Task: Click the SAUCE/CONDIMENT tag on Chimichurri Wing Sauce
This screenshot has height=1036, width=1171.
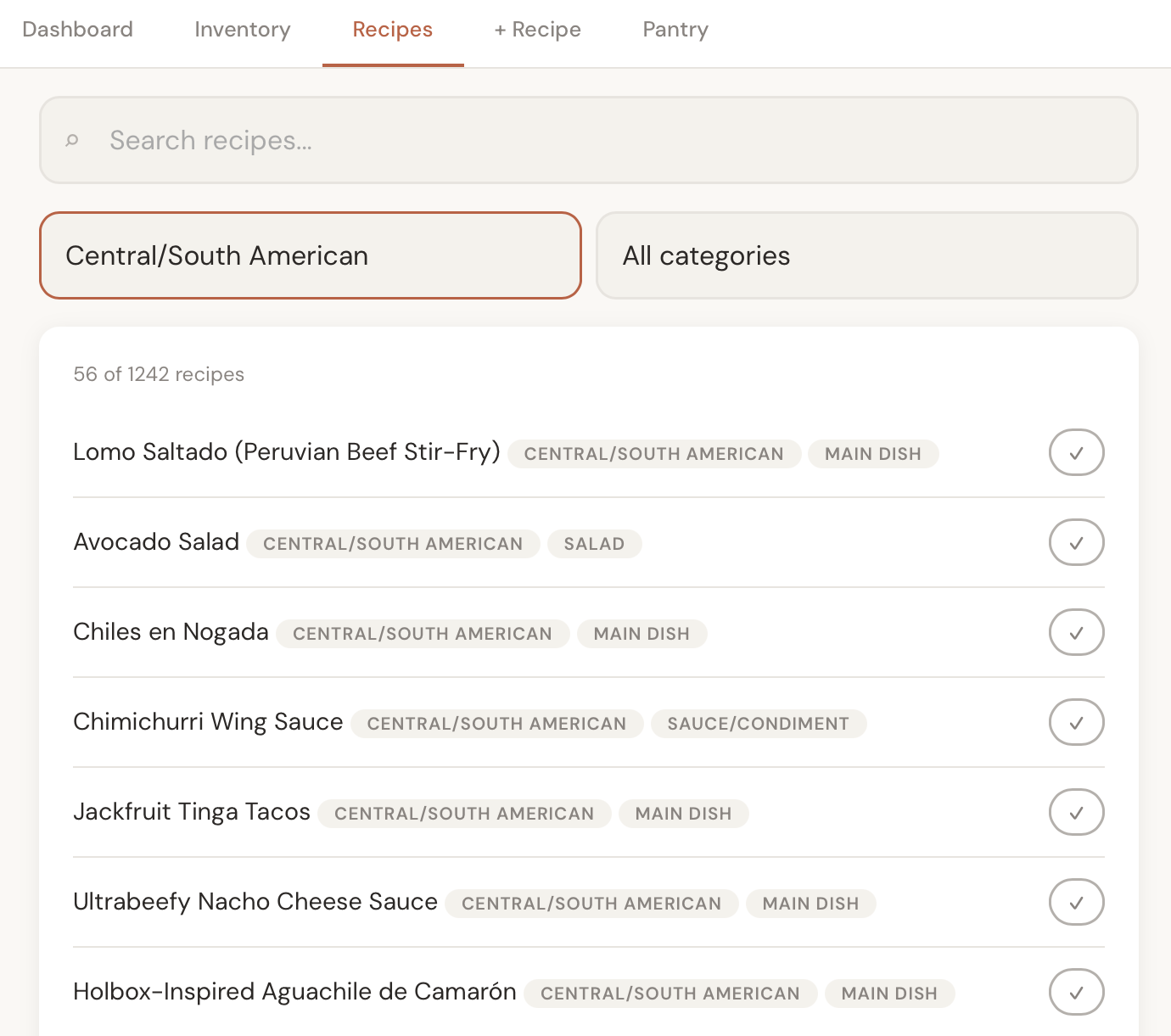Action: 759,724
